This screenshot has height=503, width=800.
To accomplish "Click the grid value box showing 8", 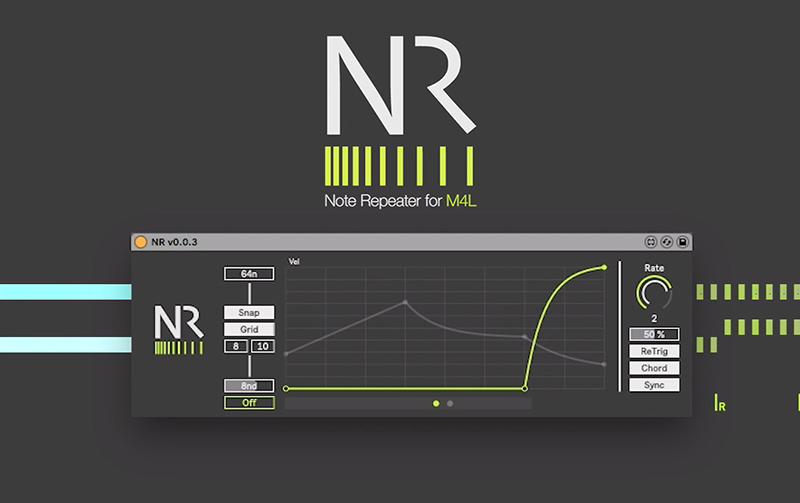I will pyautogui.click(x=236, y=346).
